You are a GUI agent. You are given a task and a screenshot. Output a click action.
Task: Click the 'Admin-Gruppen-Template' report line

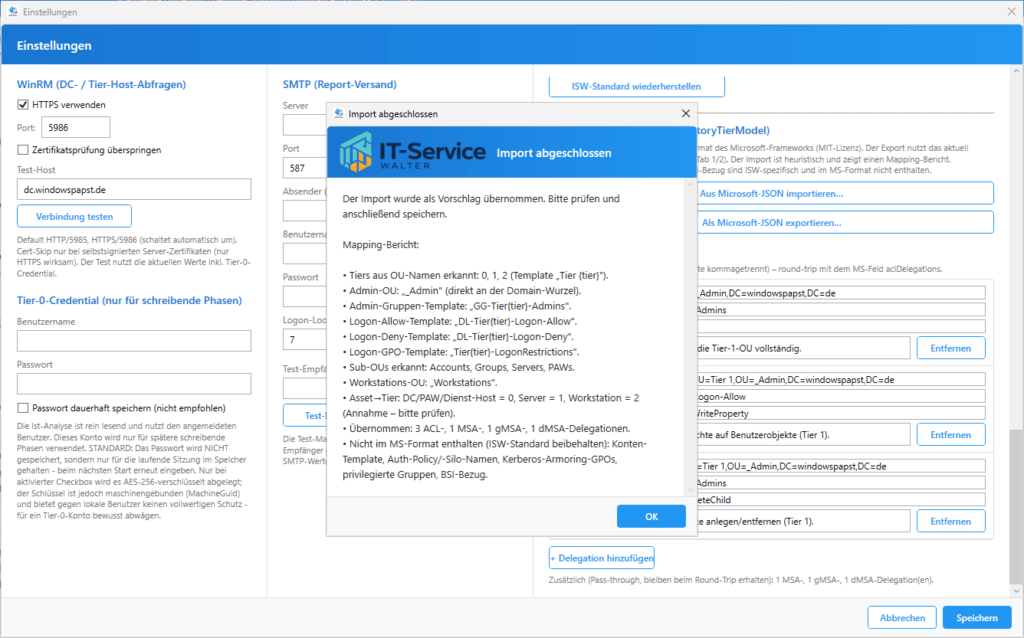(456, 306)
